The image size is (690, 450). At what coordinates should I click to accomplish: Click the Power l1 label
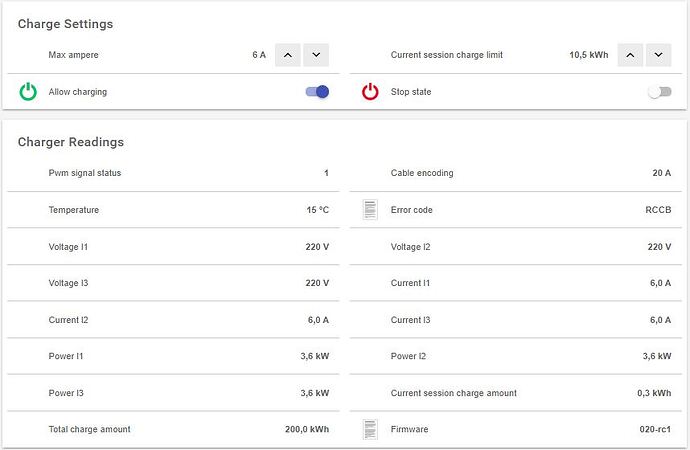66,356
